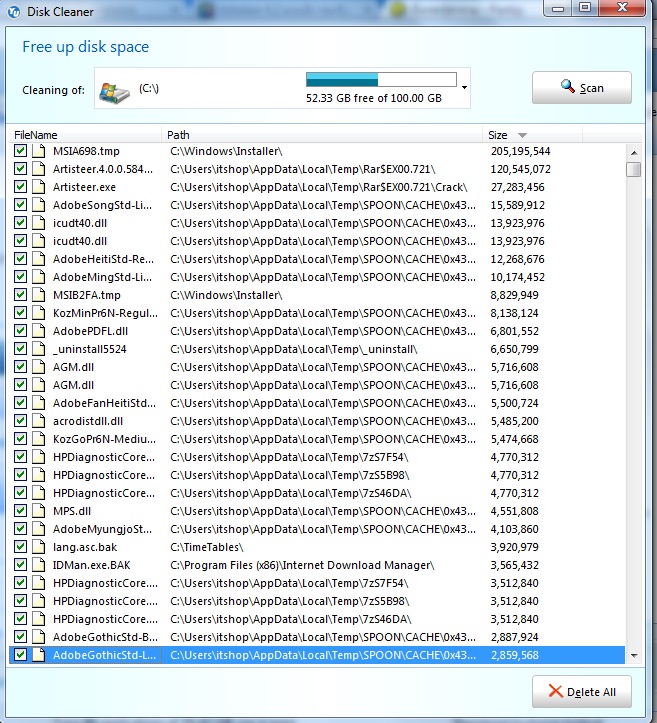Click the vertical scrollbar thumb
This screenshot has height=723, width=657.
pyautogui.click(x=634, y=169)
